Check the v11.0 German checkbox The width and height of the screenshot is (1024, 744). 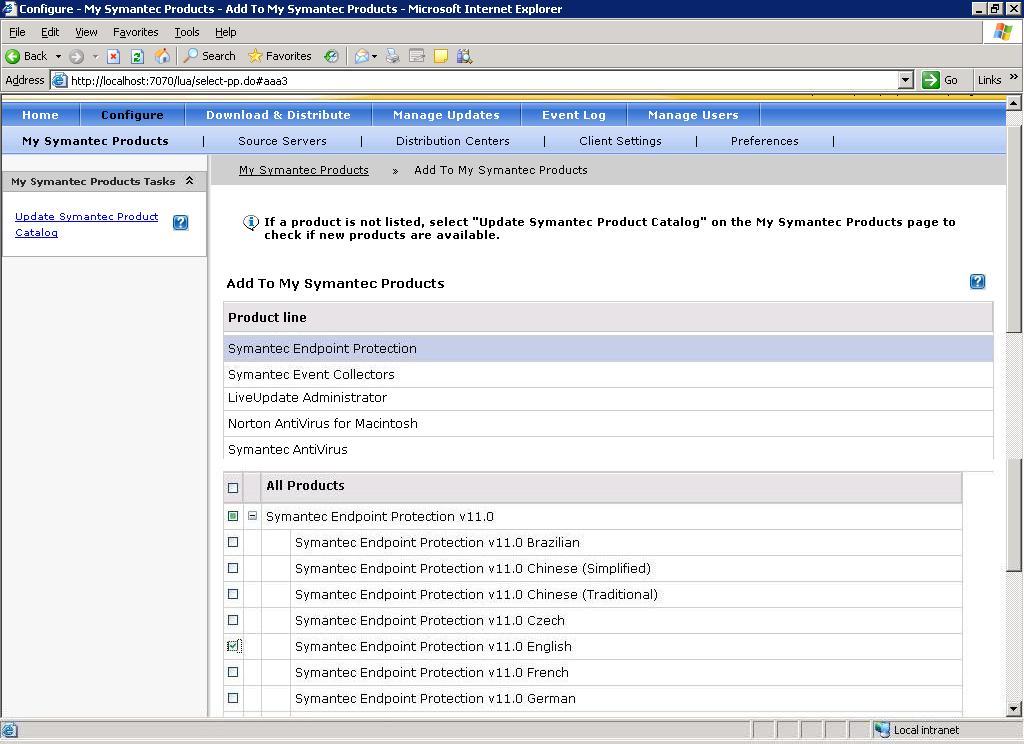click(x=233, y=698)
